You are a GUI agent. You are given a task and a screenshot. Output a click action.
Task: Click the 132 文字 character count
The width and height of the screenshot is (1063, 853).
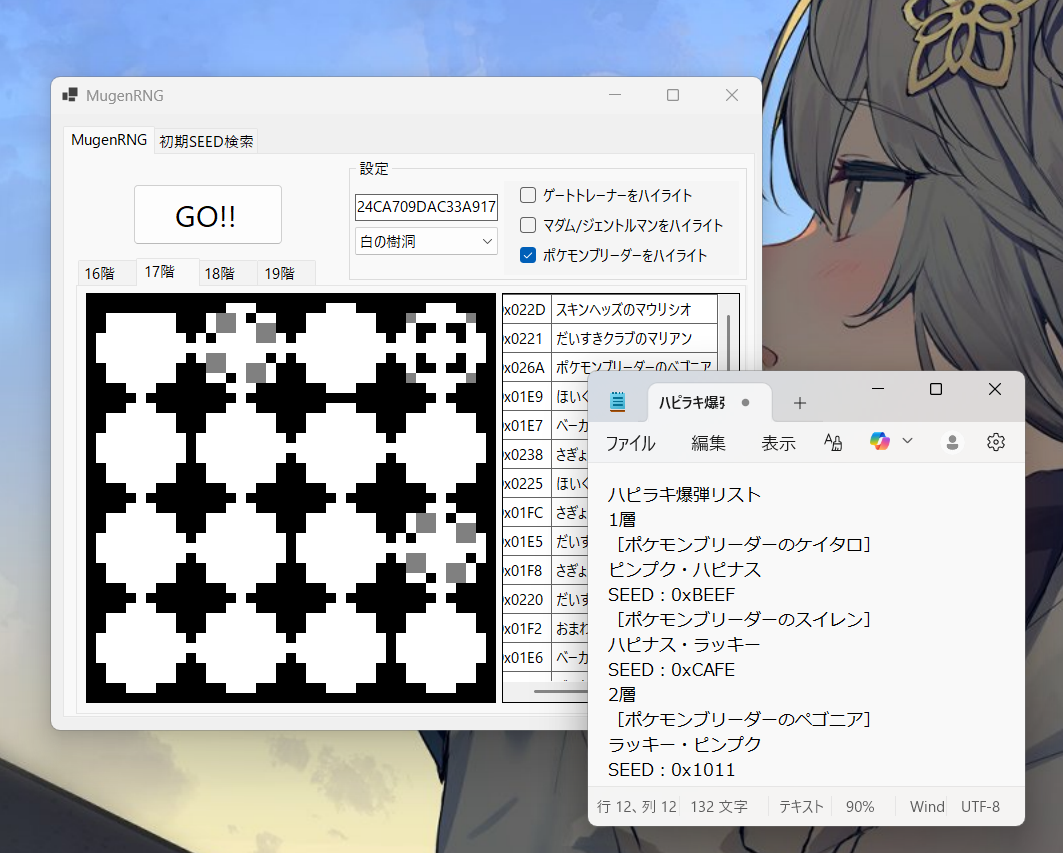click(719, 807)
